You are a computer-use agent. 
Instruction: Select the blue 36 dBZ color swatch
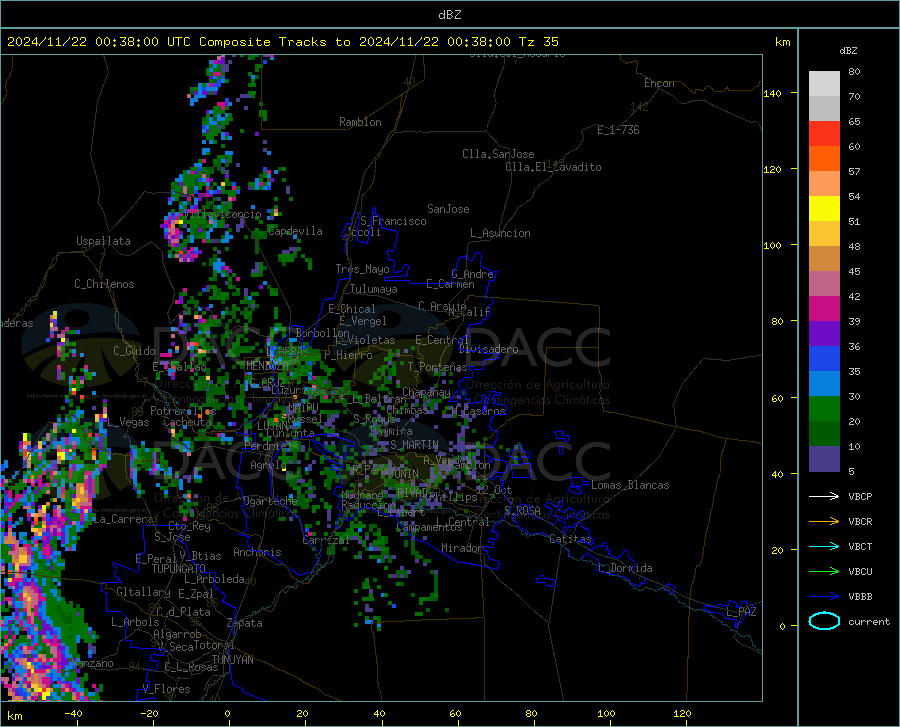(824, 358)
